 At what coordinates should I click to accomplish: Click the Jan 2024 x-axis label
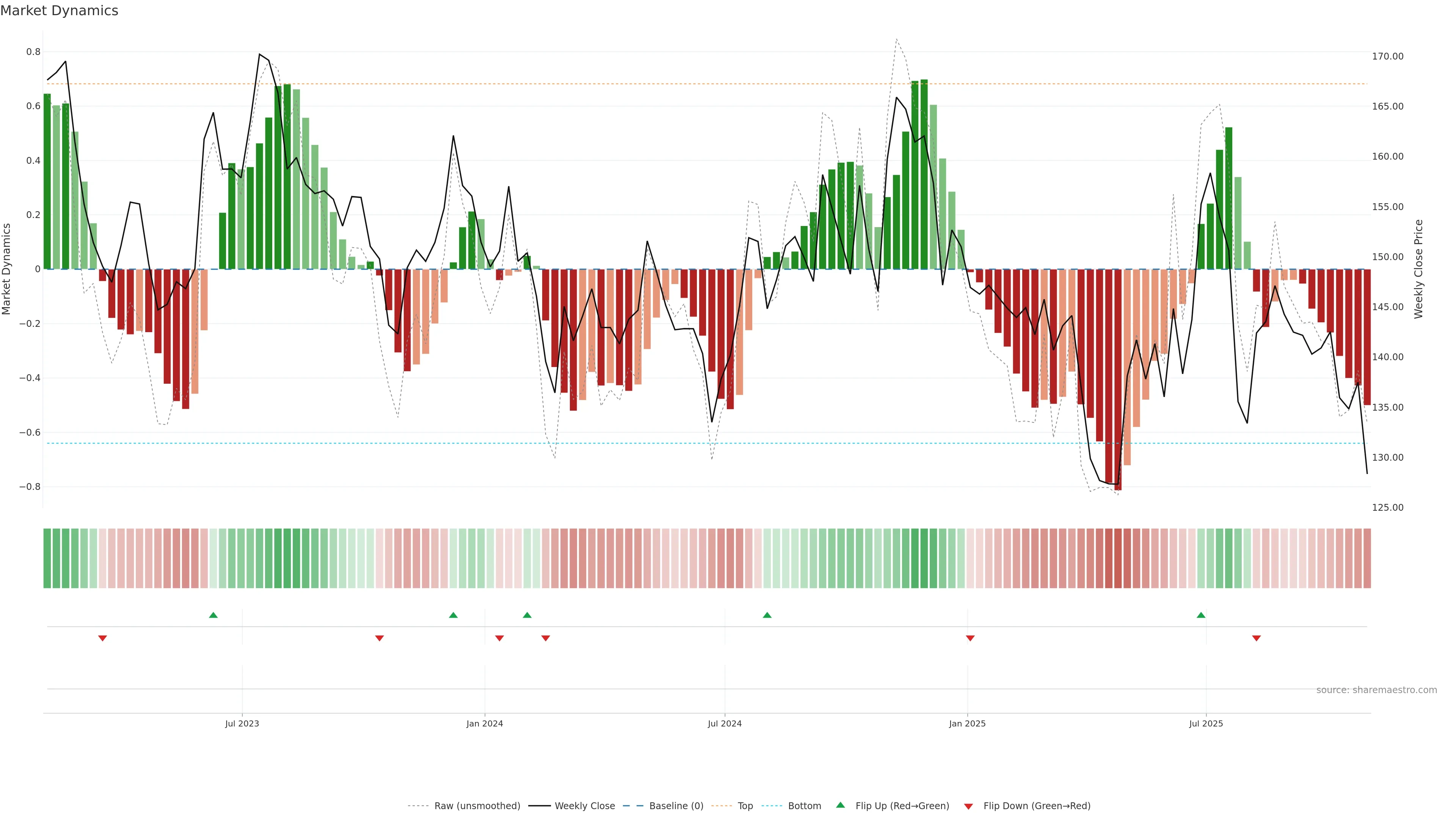485,723
